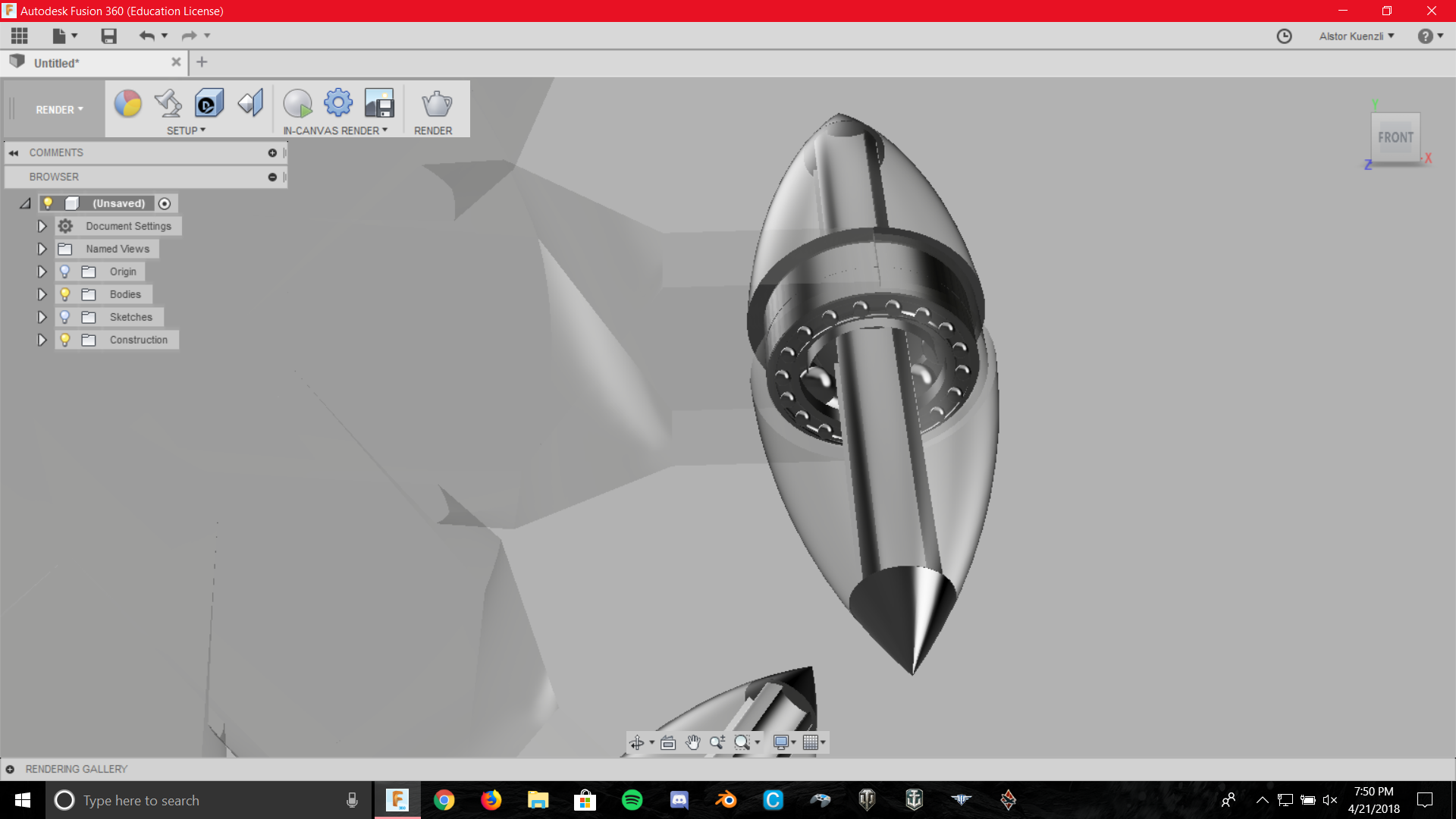Activate the (Unsaved) component radio button
Image resolution: width=1456 pixels, height=819 pixels.
[165, 203]
